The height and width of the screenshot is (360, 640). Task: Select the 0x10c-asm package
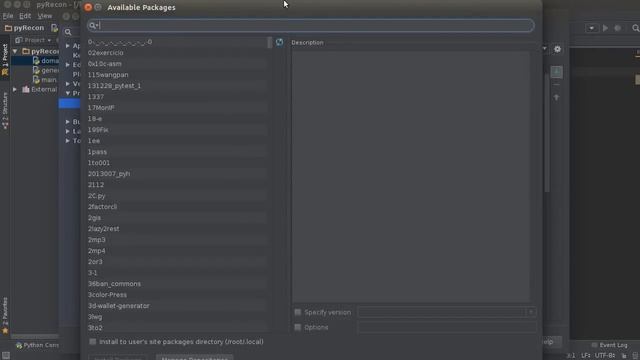coord(177,64)
